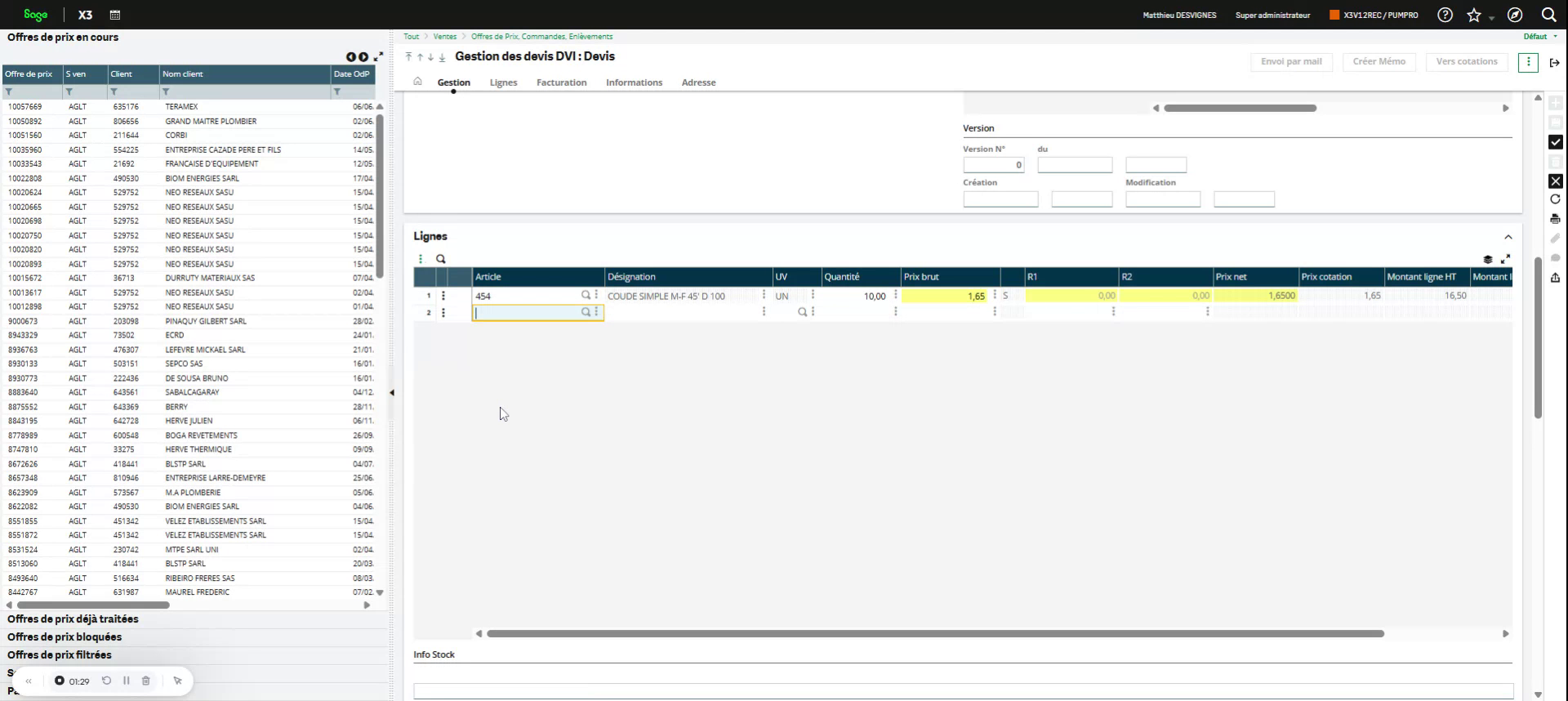This screenshot has width=1568, height=701.
Task: Expand Offres de prix déjà traitées section
Action: pyautogui.click(x=73, y=619)
